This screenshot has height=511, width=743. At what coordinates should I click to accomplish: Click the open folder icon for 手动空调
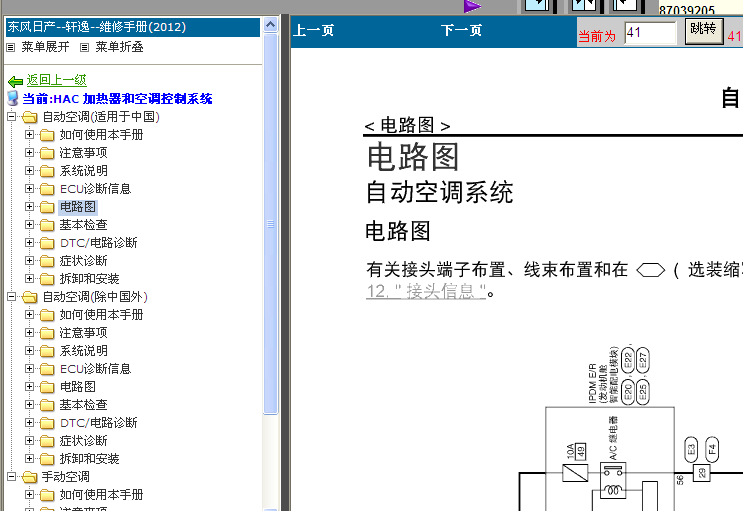tap(29, 477)
